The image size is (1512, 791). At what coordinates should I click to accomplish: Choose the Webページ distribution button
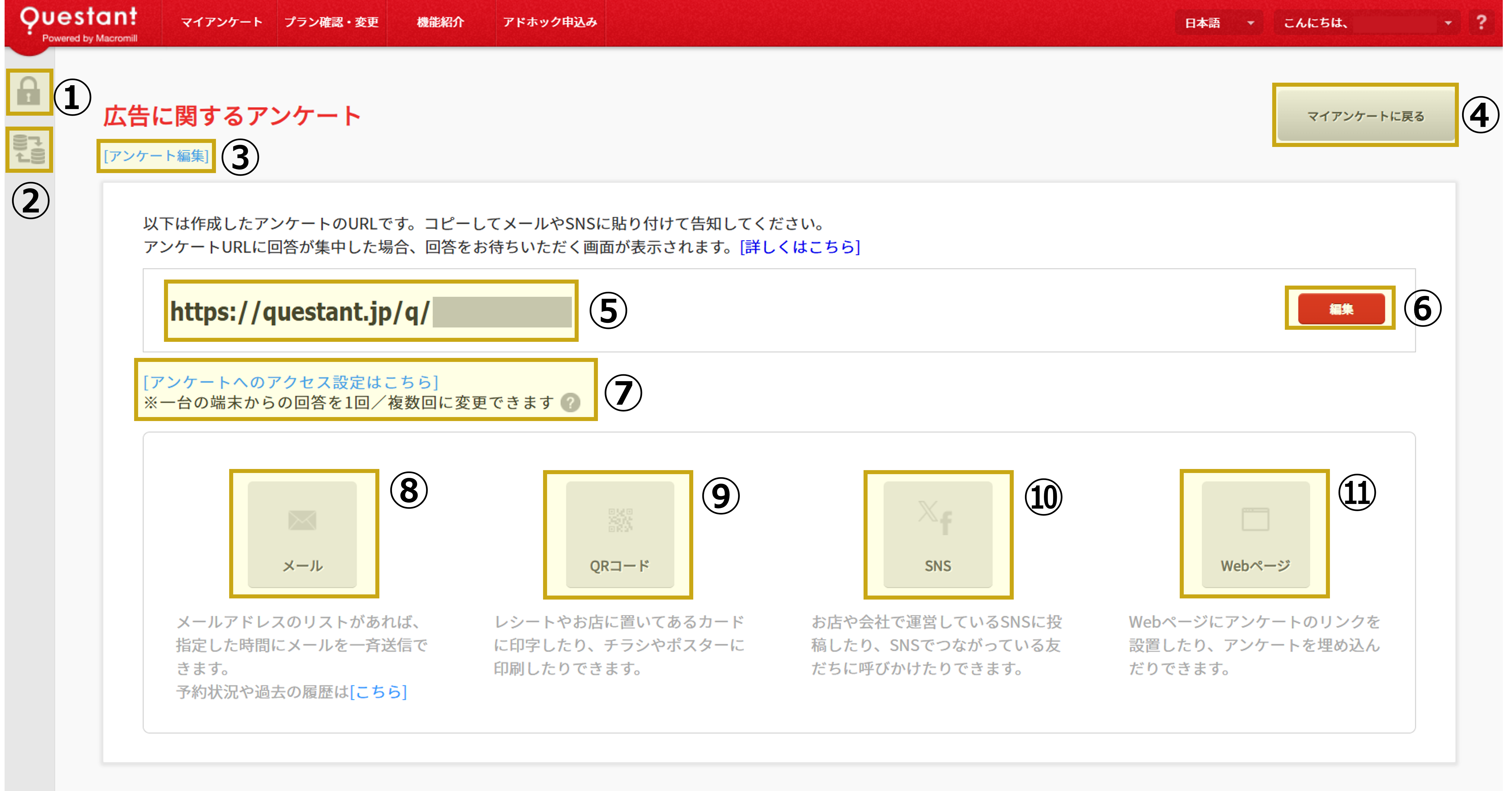coord(1256,534)
